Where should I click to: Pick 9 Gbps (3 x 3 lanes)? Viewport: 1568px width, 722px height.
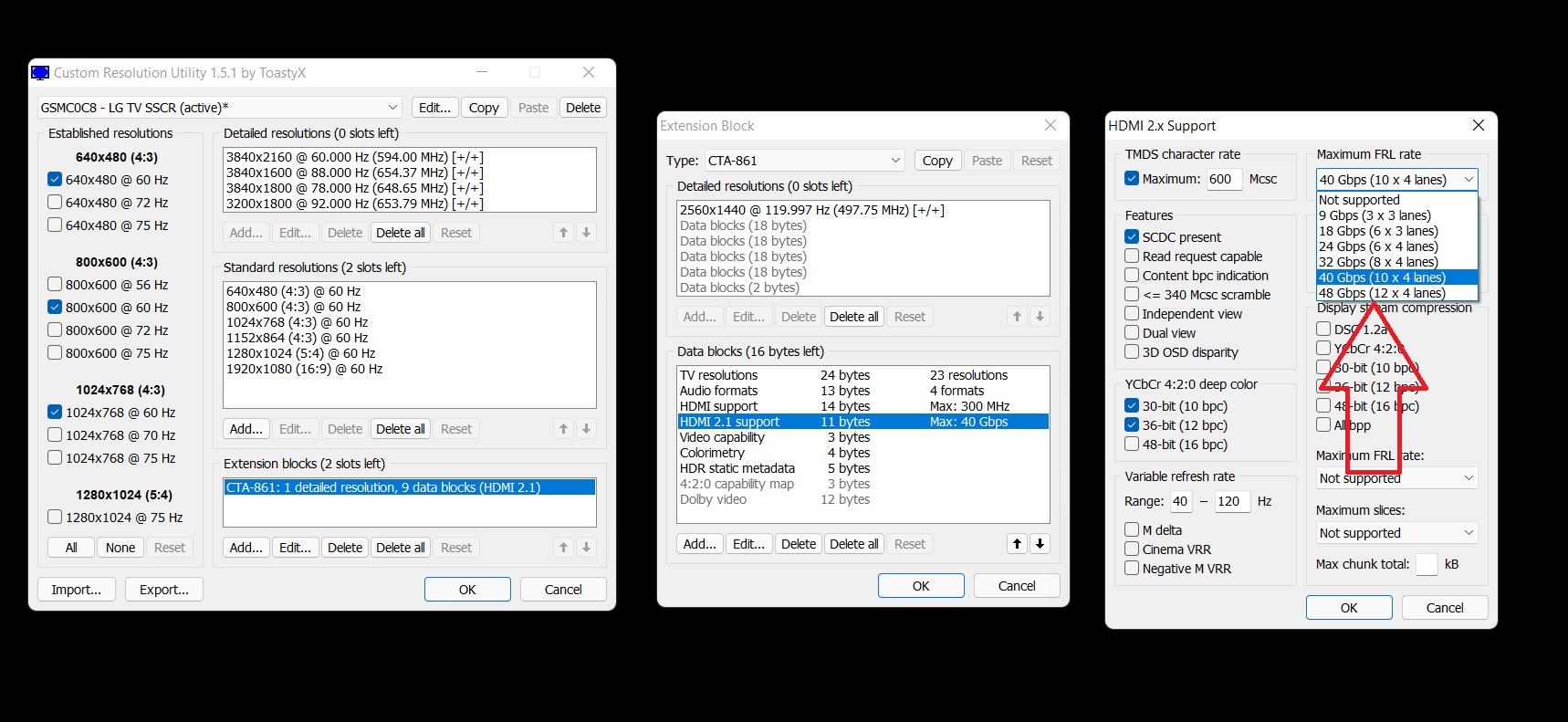[1397, 215]
